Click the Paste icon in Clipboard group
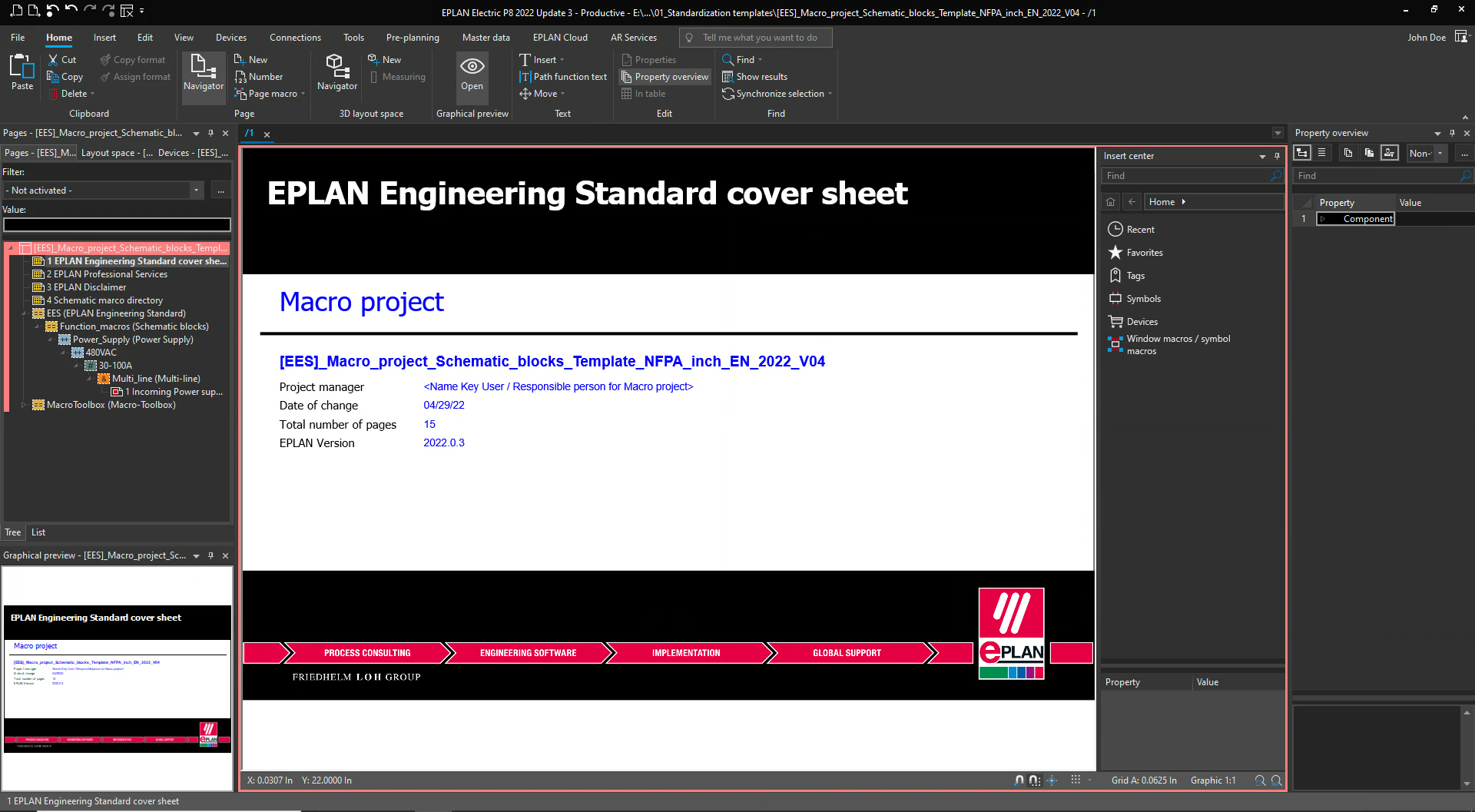 [22, 72]
